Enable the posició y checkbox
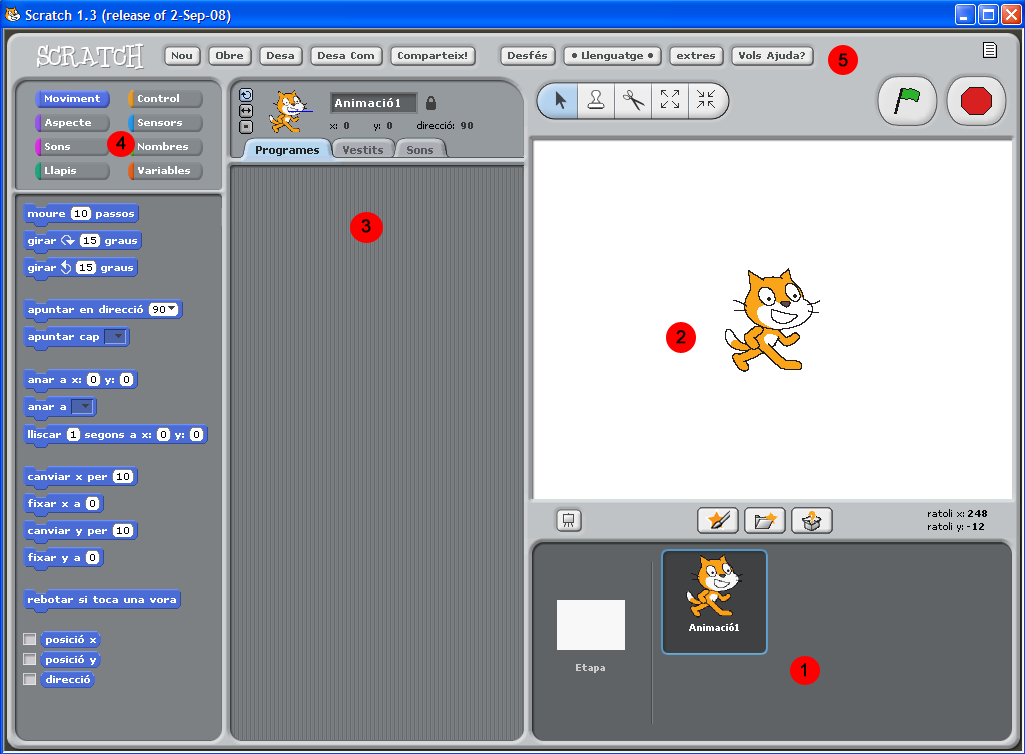The width and height of the screenshot is (1025, 754). point(29,659)
